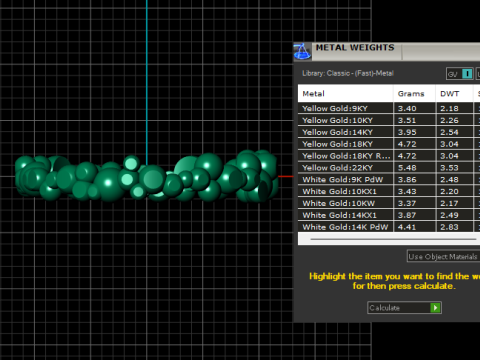Click the 2.18 DWT value
480x360 pixels.
[x=449, y=108]
